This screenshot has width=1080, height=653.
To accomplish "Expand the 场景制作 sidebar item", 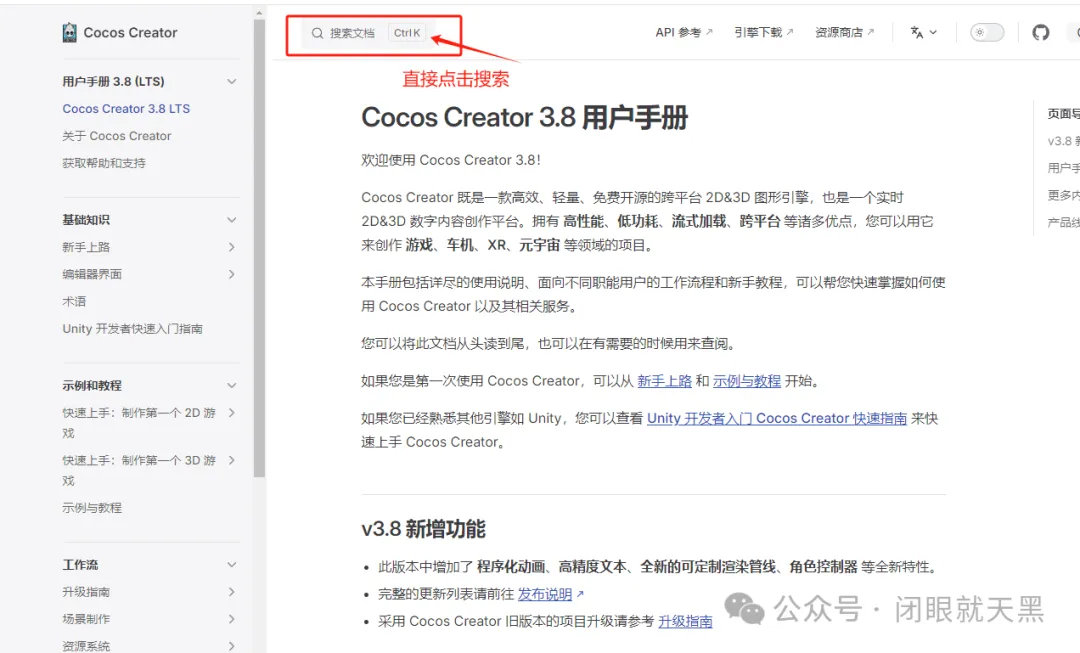I will click(231, 619).
